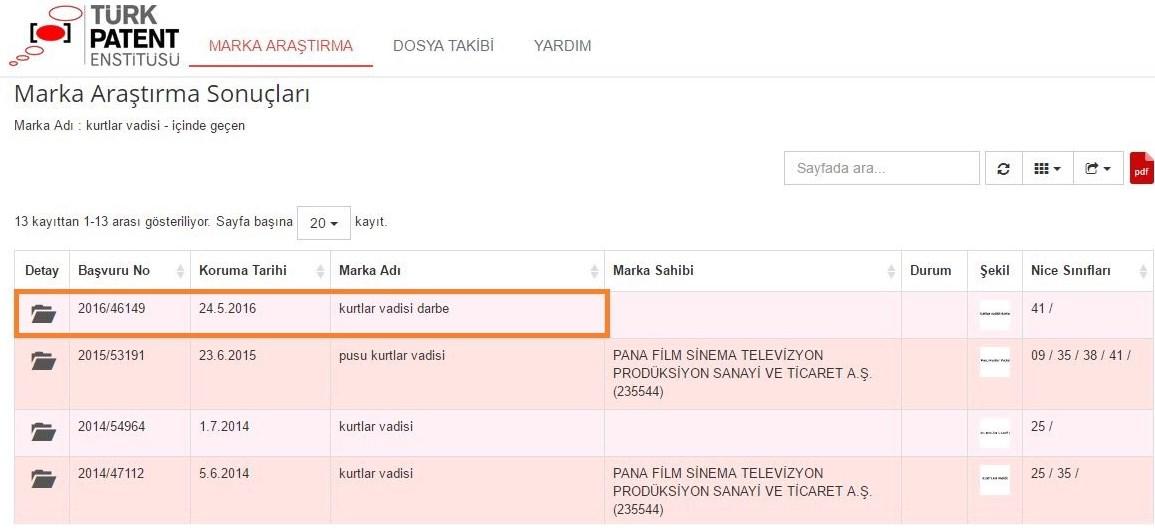
Task: Click the Türk Patent Enstitüsü logo
Action: (x=95, y=37)
